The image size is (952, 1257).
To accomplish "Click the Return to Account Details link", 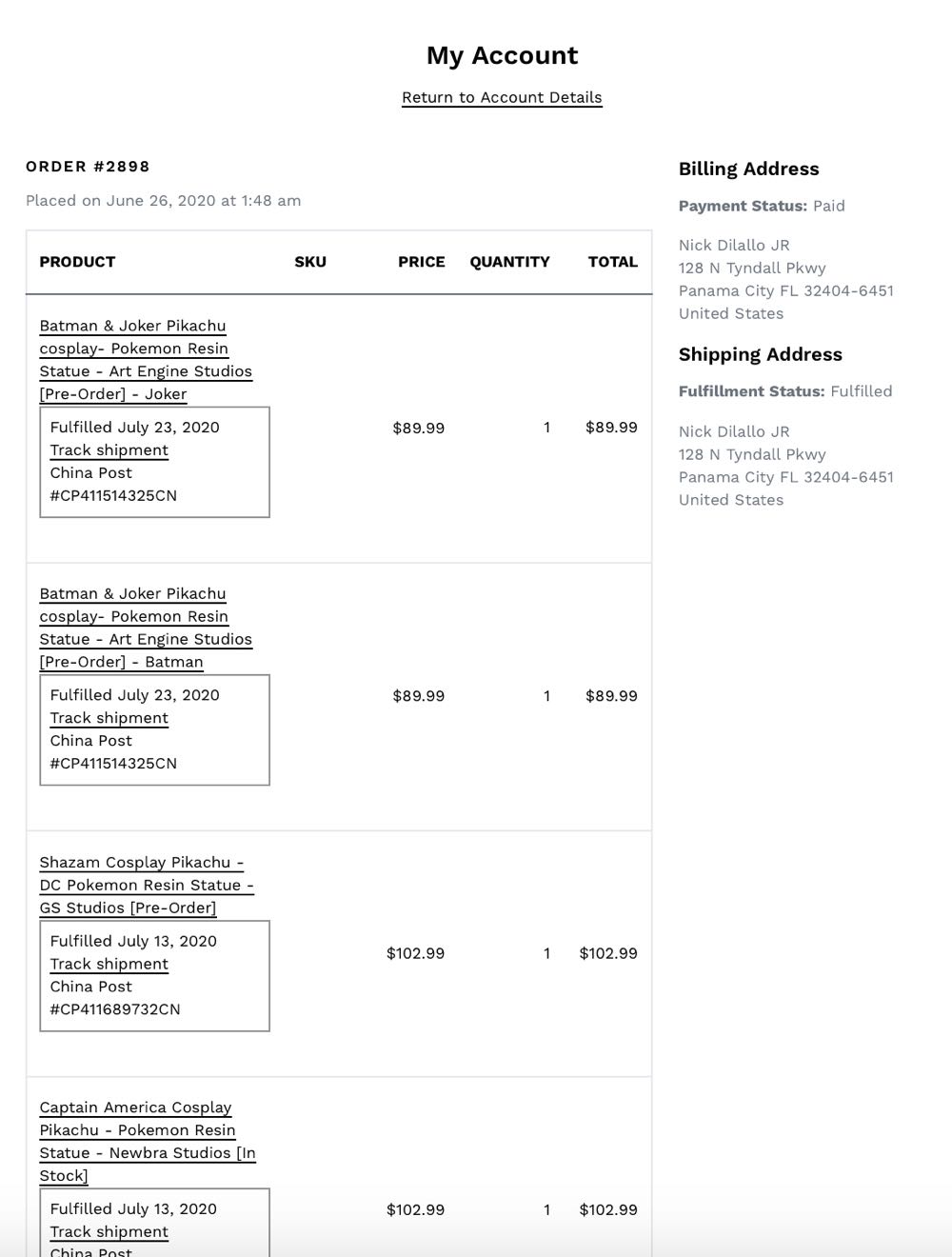I will (x=502, y=97).
